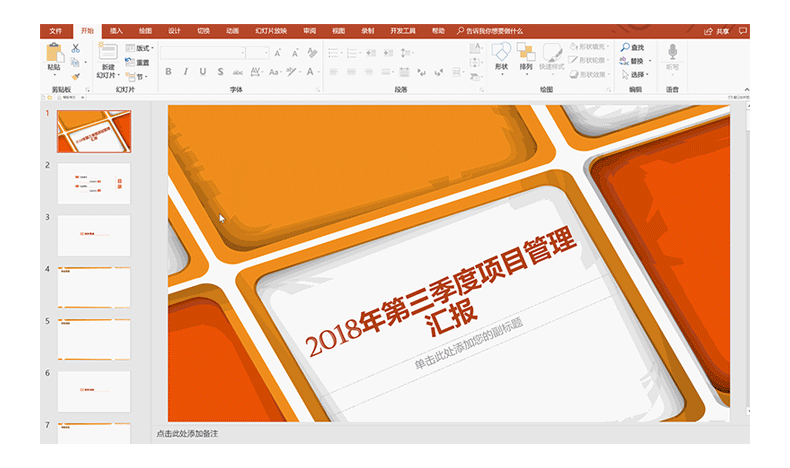The height and width of the screenshot is (468, 790).
Task: Toggle text Shadow (S)
Action: (x=220, y=72)
